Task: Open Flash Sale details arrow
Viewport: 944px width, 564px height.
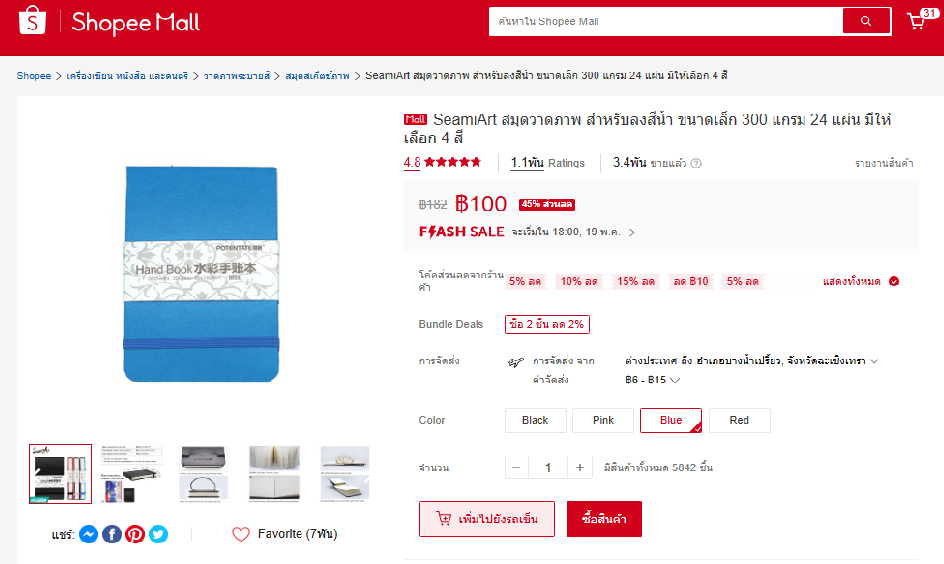Action: (x=632, y=232)
